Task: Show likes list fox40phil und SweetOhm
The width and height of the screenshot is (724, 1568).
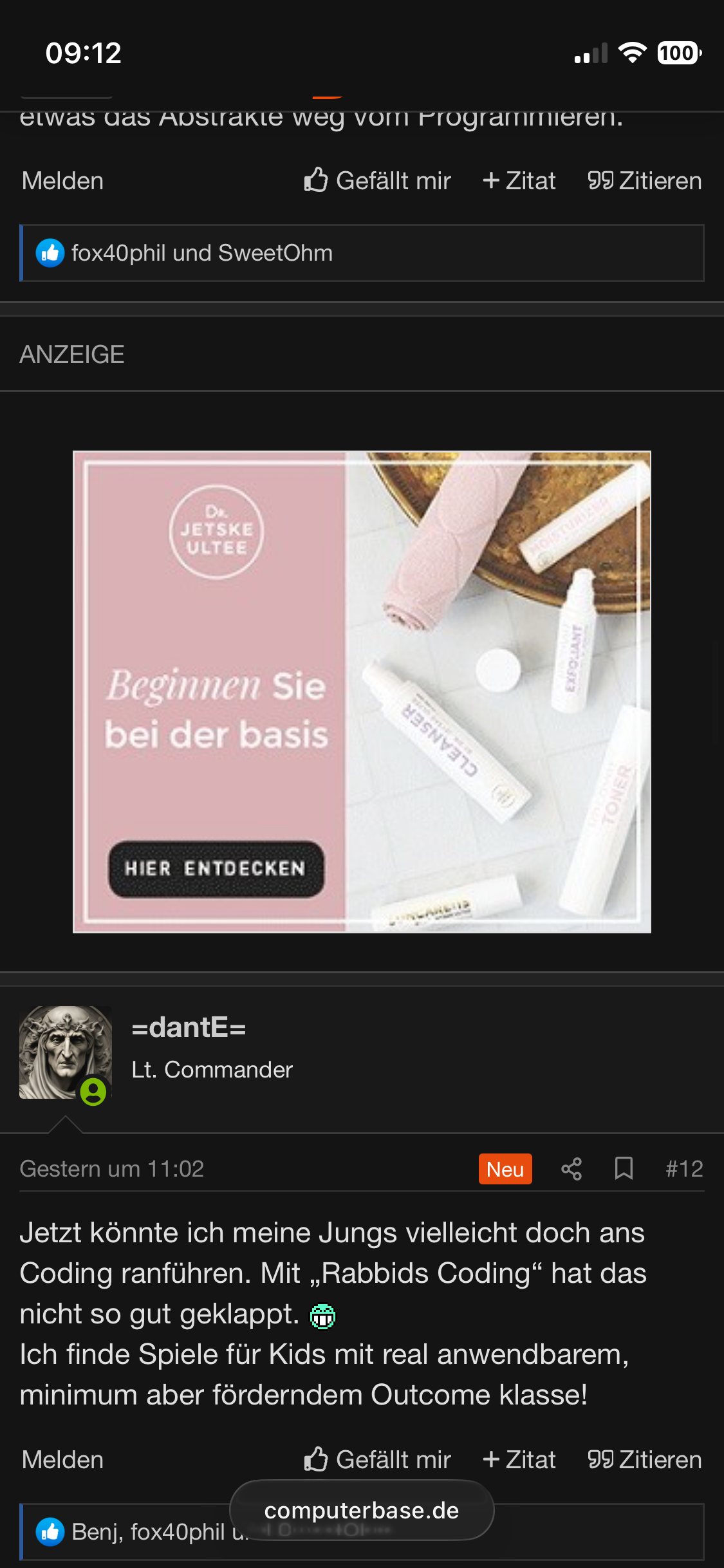Action: pos(202,254)
